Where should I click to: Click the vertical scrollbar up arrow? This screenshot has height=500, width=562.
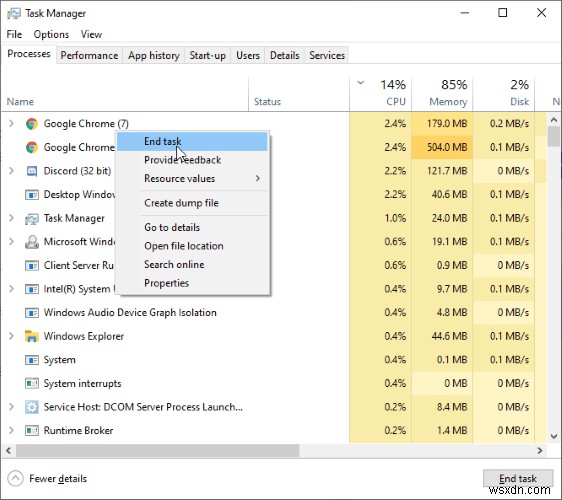(x=554, y=120)
